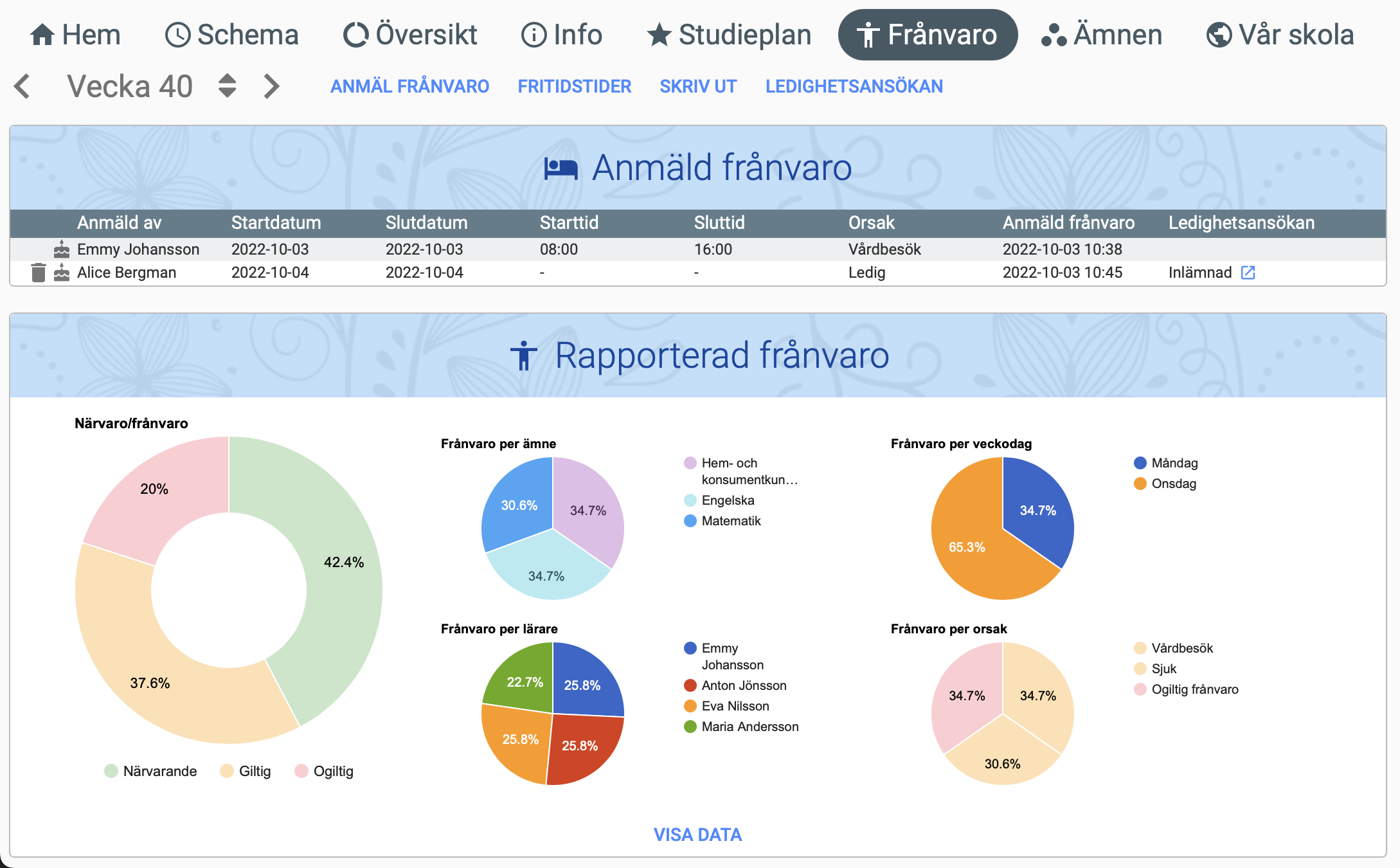Click ANMÄL FRÅNVARO link
This screenshot has width=1400, height=868.
coord(410,86)
